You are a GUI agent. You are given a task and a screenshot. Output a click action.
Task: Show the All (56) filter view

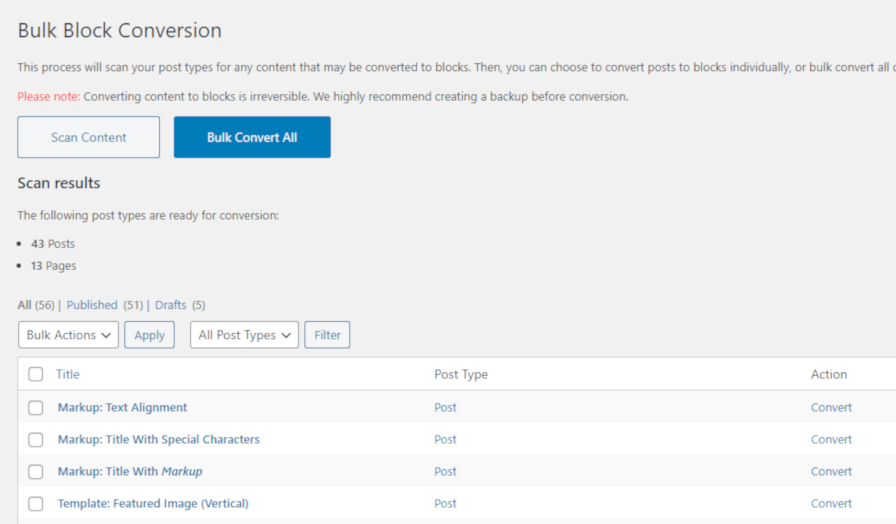point(25,305)
